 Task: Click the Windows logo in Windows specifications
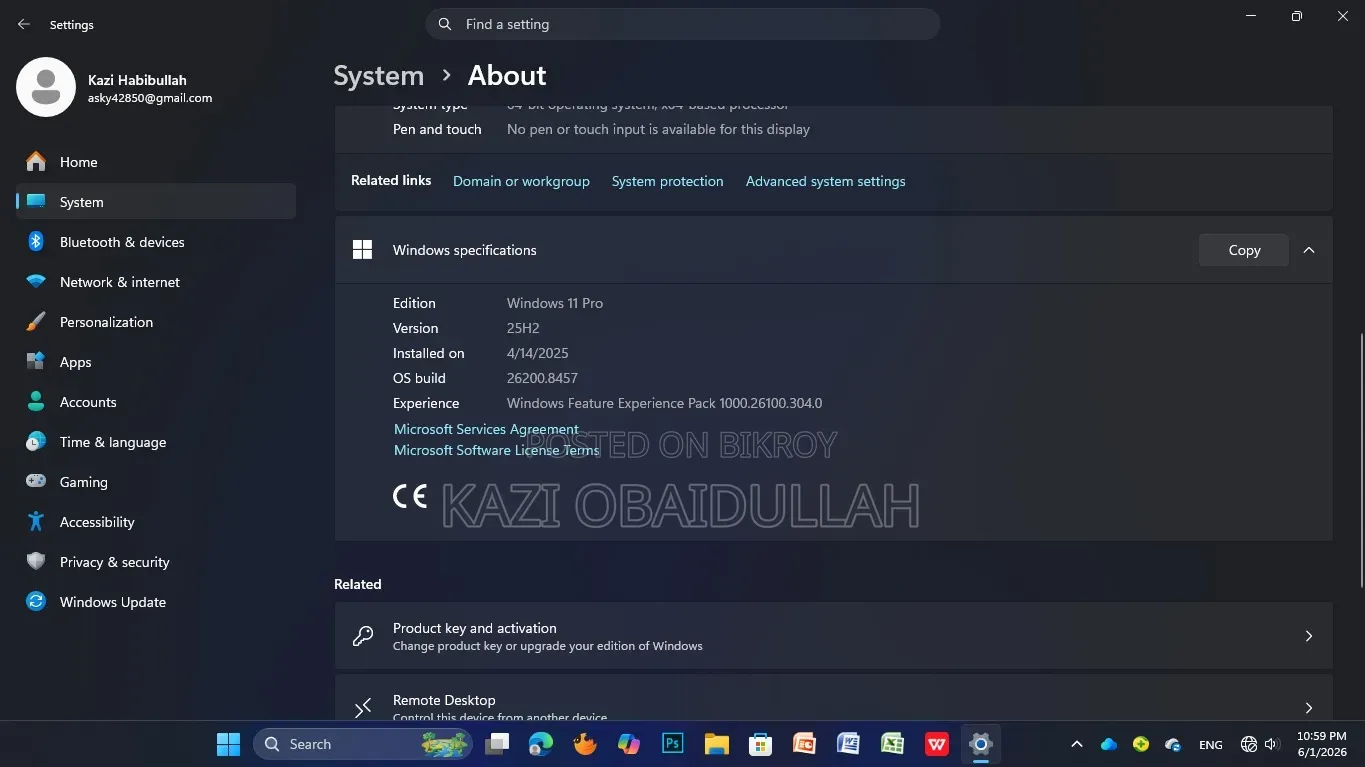pyautogui.click(x=363, y=250)
